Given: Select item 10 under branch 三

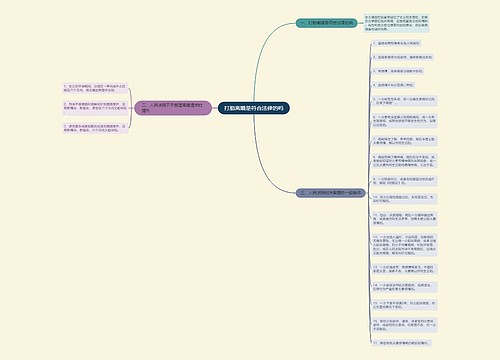Looking at the screenshot, I should click(404, 199).
